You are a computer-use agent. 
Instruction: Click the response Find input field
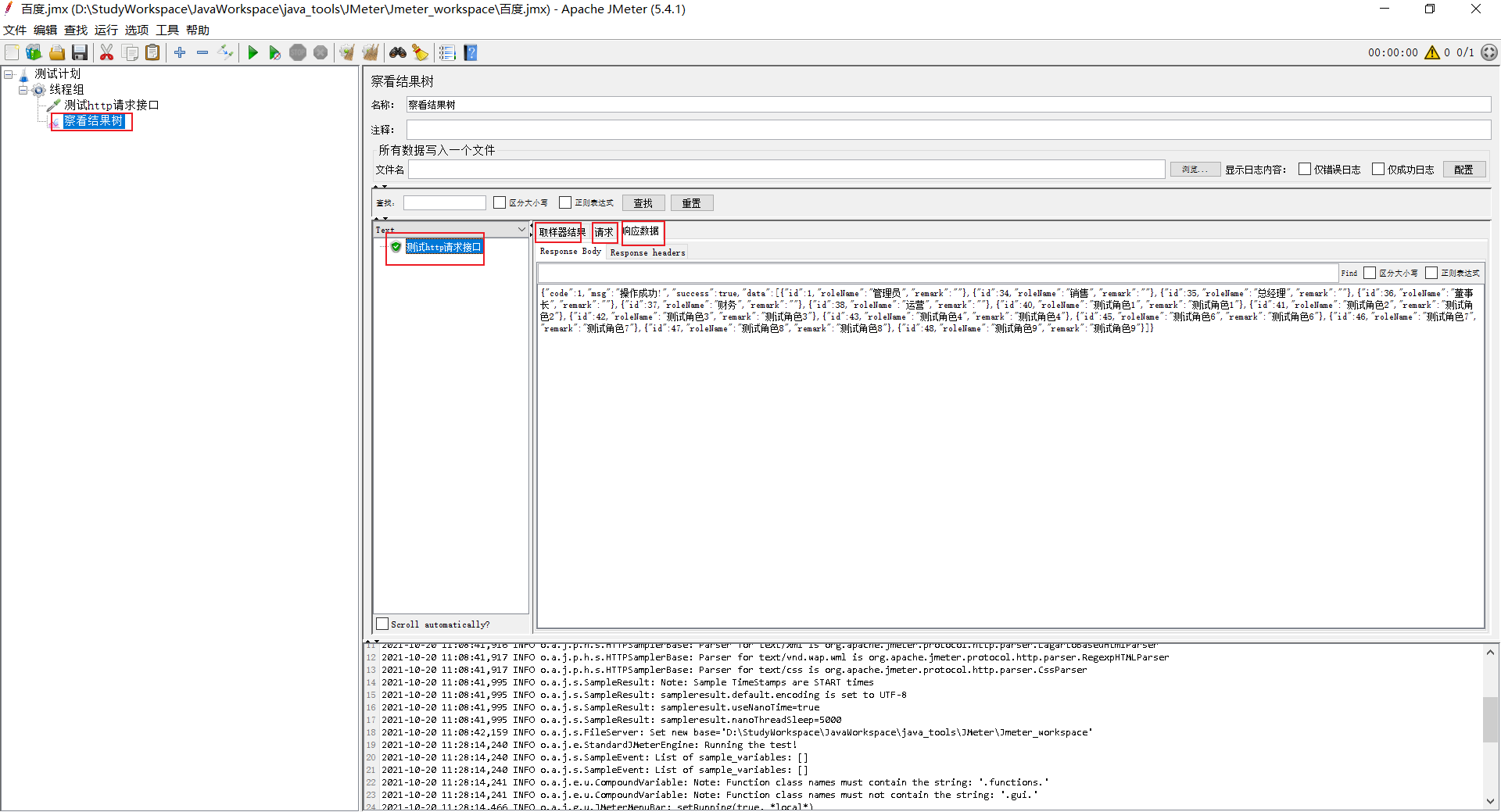938,273
